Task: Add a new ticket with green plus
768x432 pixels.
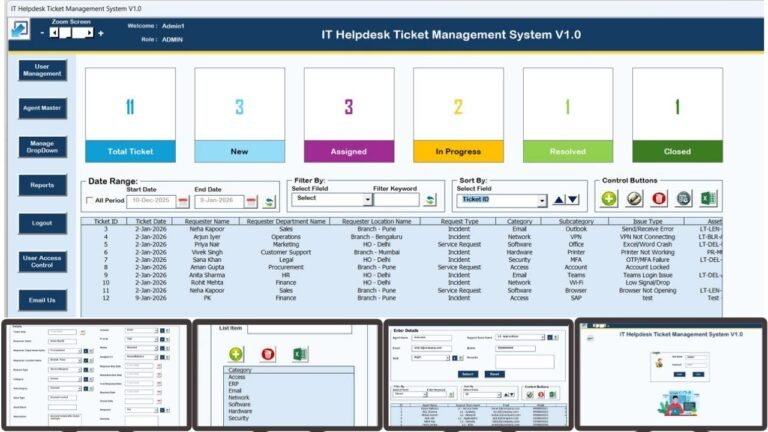Action: point(609,198)
